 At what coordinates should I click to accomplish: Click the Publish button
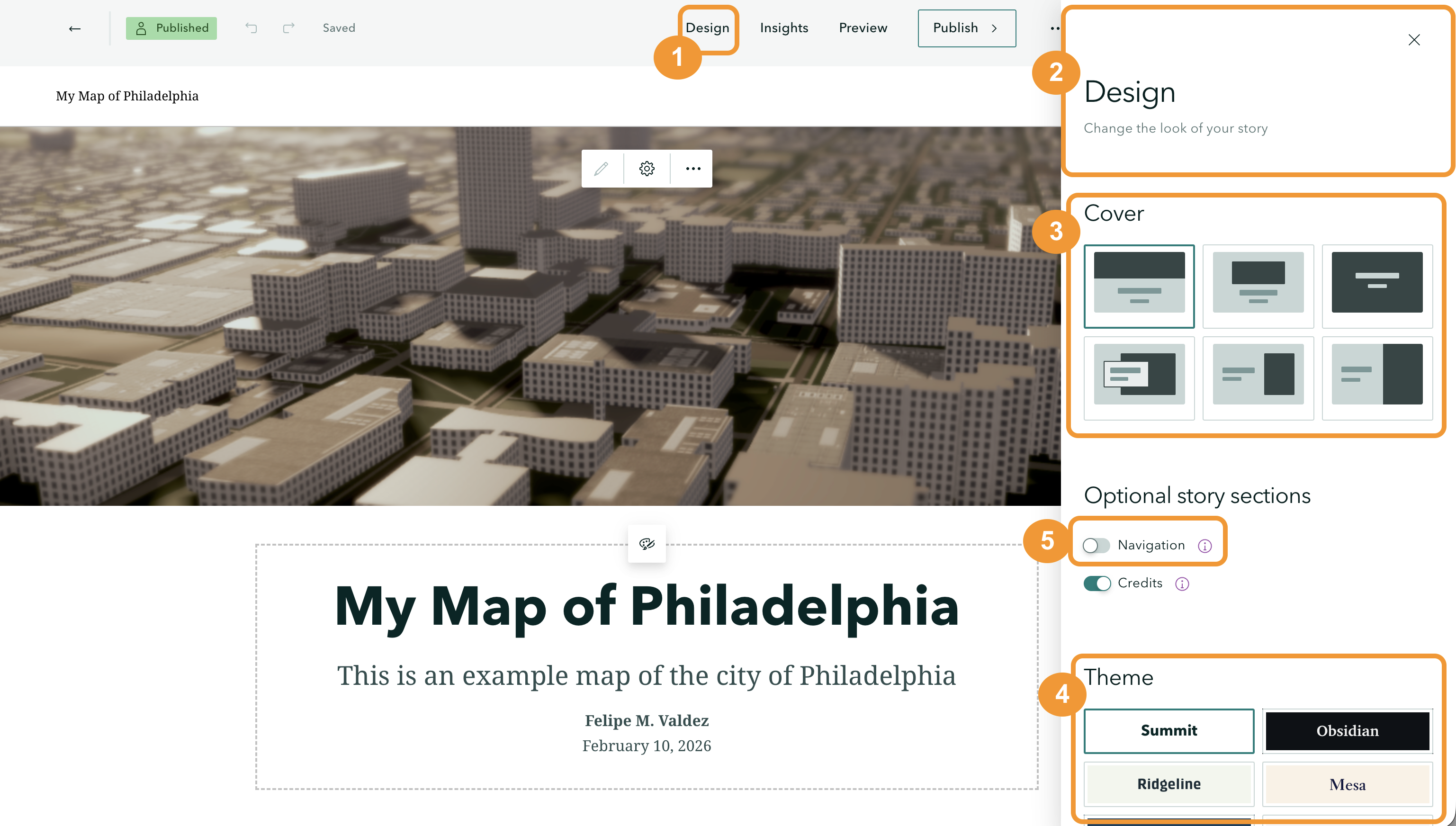coord(967,28)
